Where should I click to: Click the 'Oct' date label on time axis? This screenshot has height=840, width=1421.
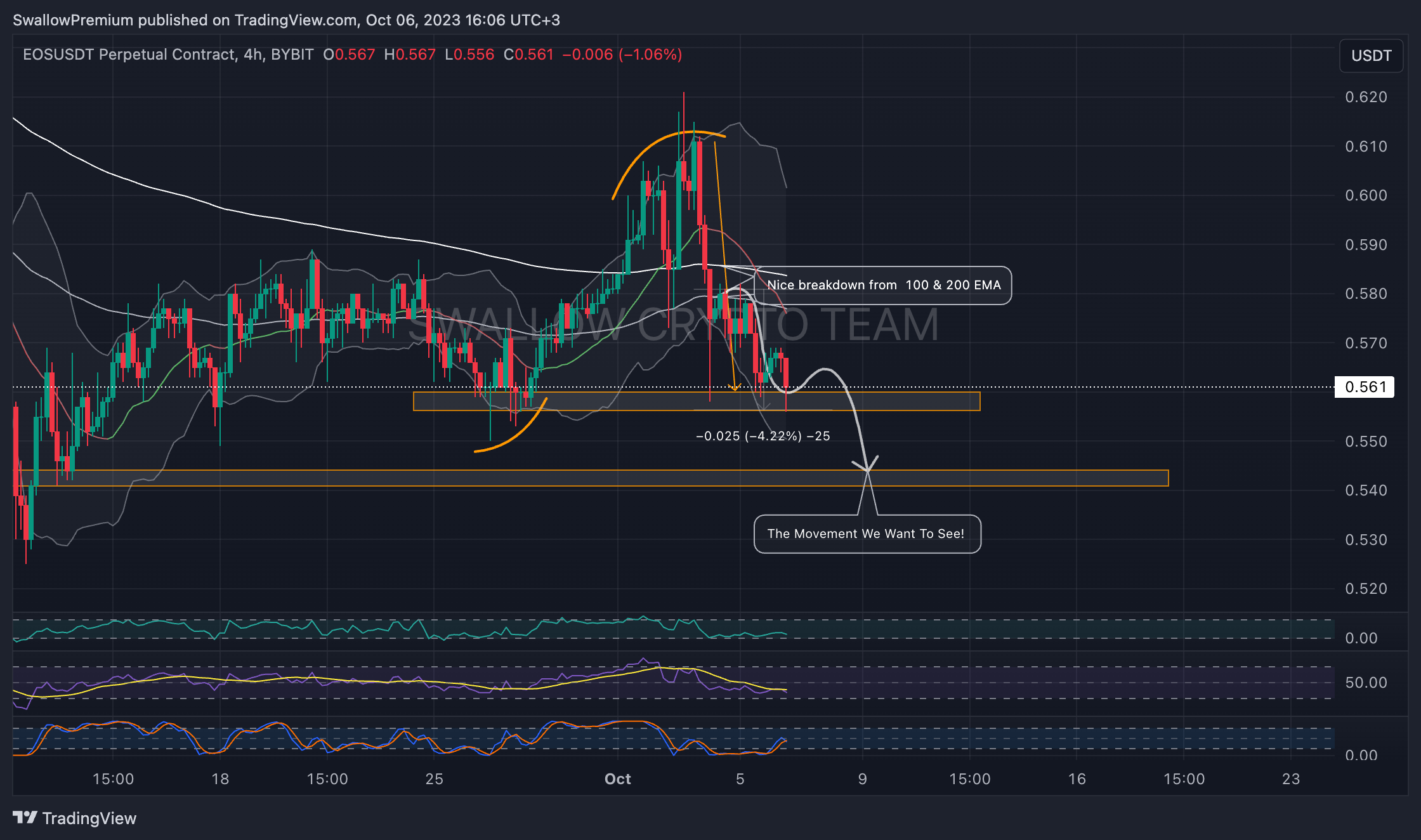[618, 779]
